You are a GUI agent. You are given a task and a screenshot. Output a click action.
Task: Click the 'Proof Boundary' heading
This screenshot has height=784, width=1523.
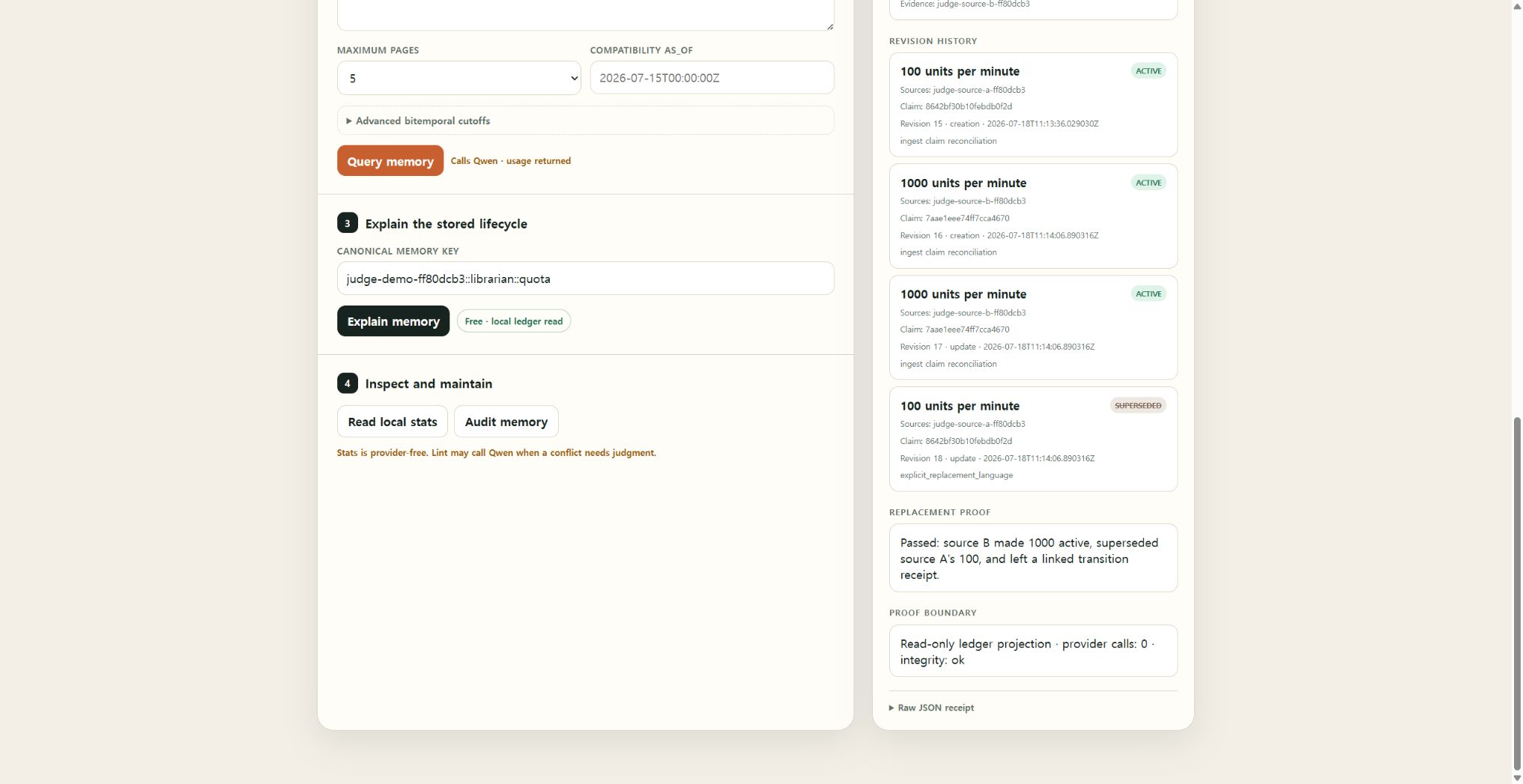click(x=933, y=613)
